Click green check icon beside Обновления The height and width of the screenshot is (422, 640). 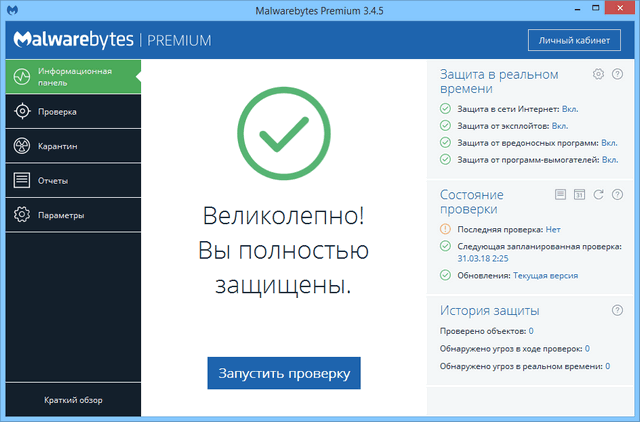(x=445, y=275)
